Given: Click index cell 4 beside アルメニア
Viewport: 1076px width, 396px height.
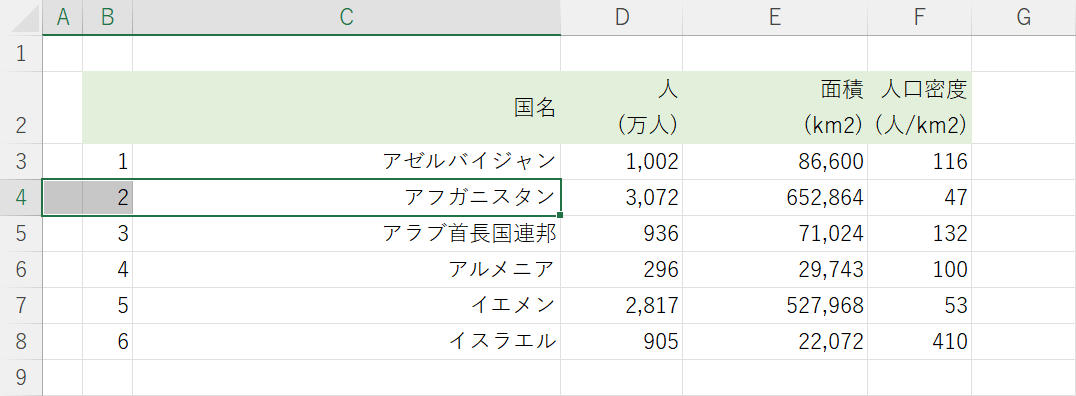Looking at the screenshot, I should click(108, 269).
